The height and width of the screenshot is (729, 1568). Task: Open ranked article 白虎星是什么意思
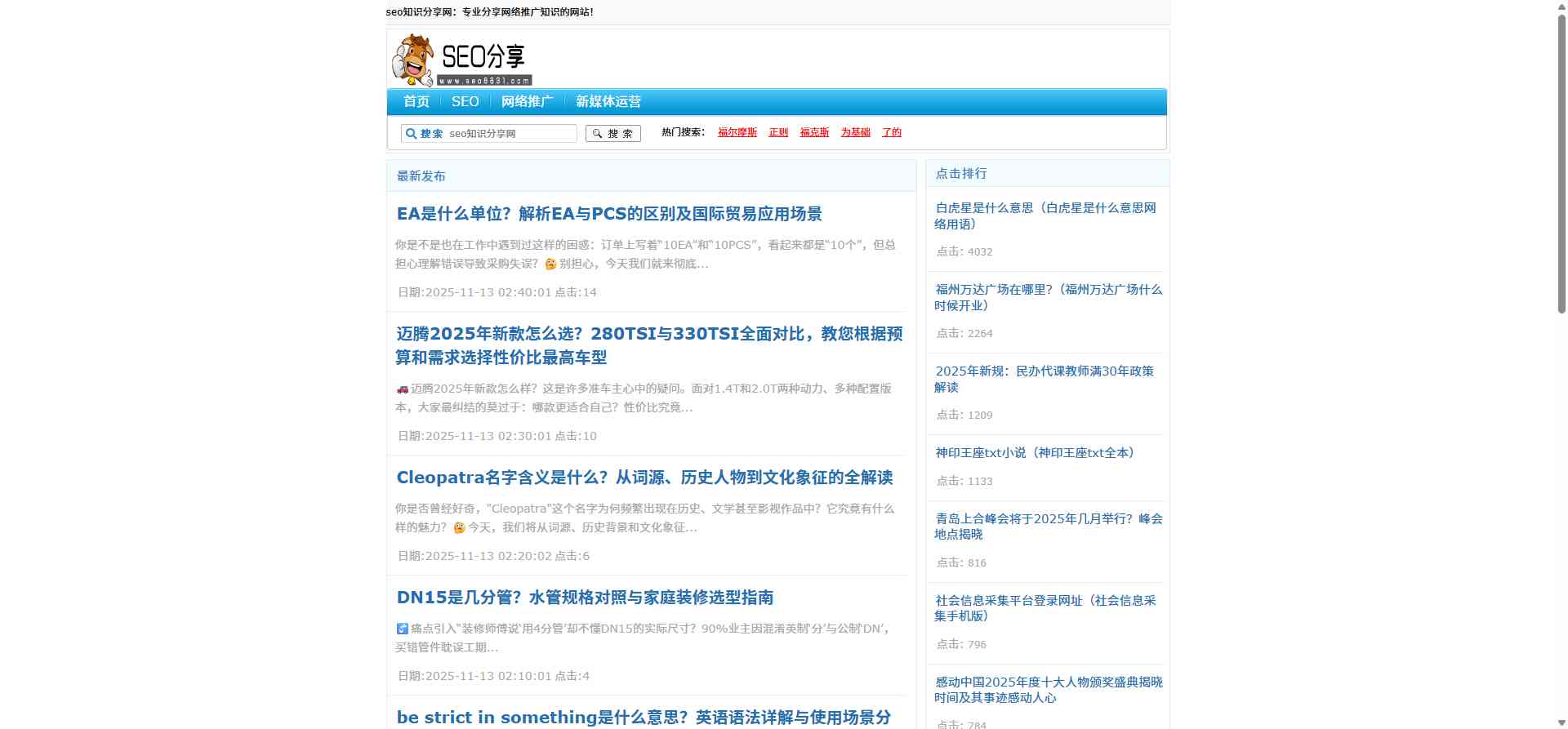click(1045, 216)
